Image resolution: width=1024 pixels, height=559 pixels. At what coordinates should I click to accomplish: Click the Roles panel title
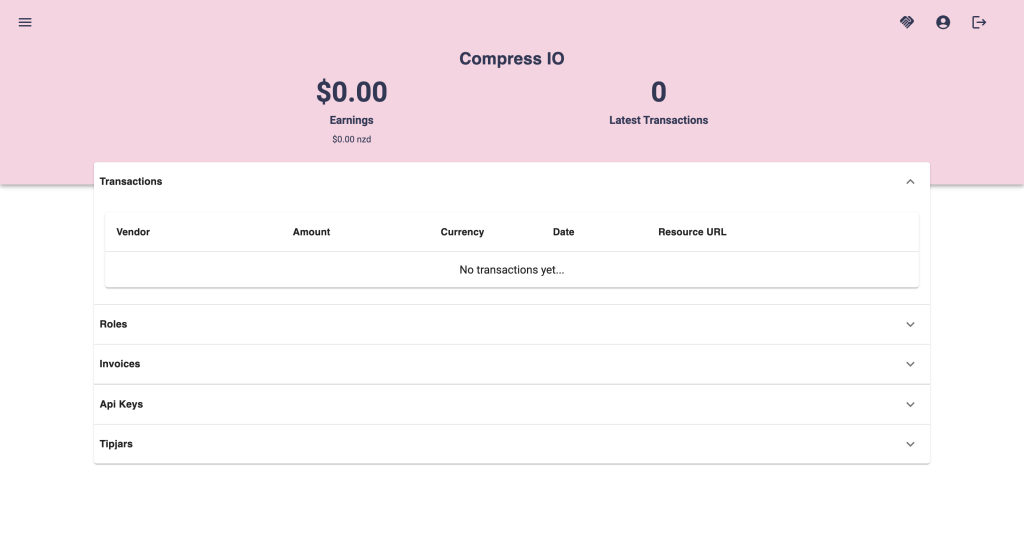[113, 325]
